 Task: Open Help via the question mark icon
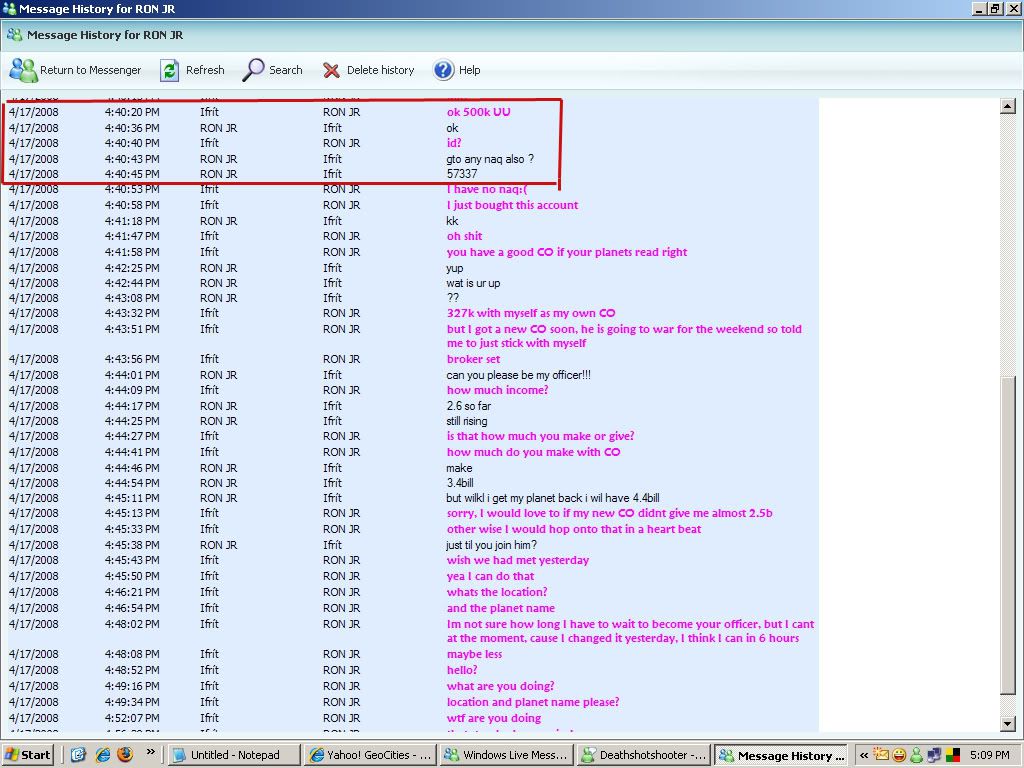(x=443, y=70)
